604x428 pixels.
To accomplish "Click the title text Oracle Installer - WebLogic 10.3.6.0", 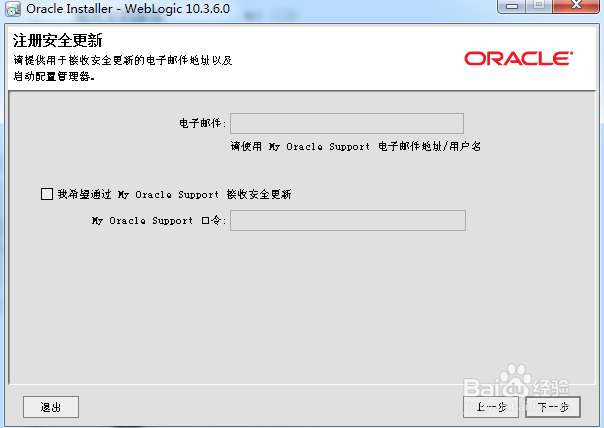I will tap(128, 8).
